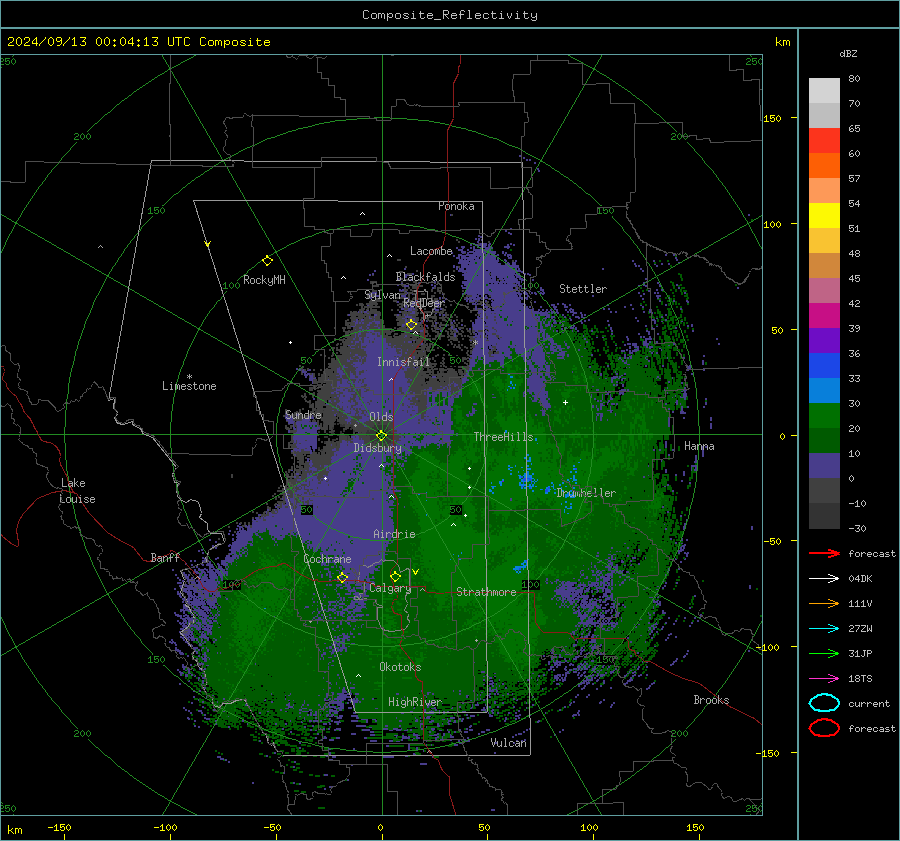Viewport: 900px width, 841px height.
Task: Click the red forecast arrow legend icon
Action: pos(824,553)
